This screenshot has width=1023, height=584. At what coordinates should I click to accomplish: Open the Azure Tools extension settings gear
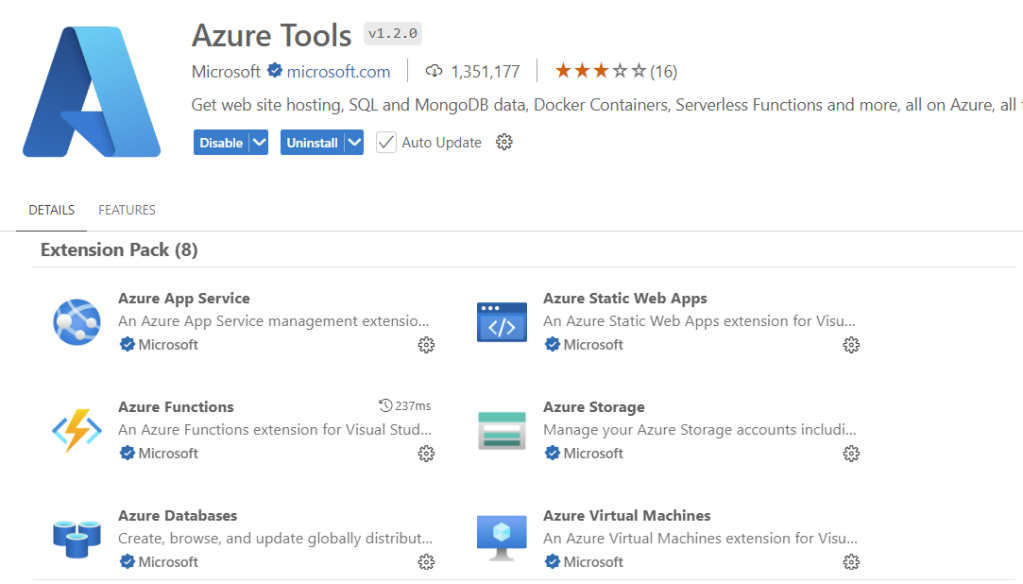pyautogui.click(x=504, y=142)
